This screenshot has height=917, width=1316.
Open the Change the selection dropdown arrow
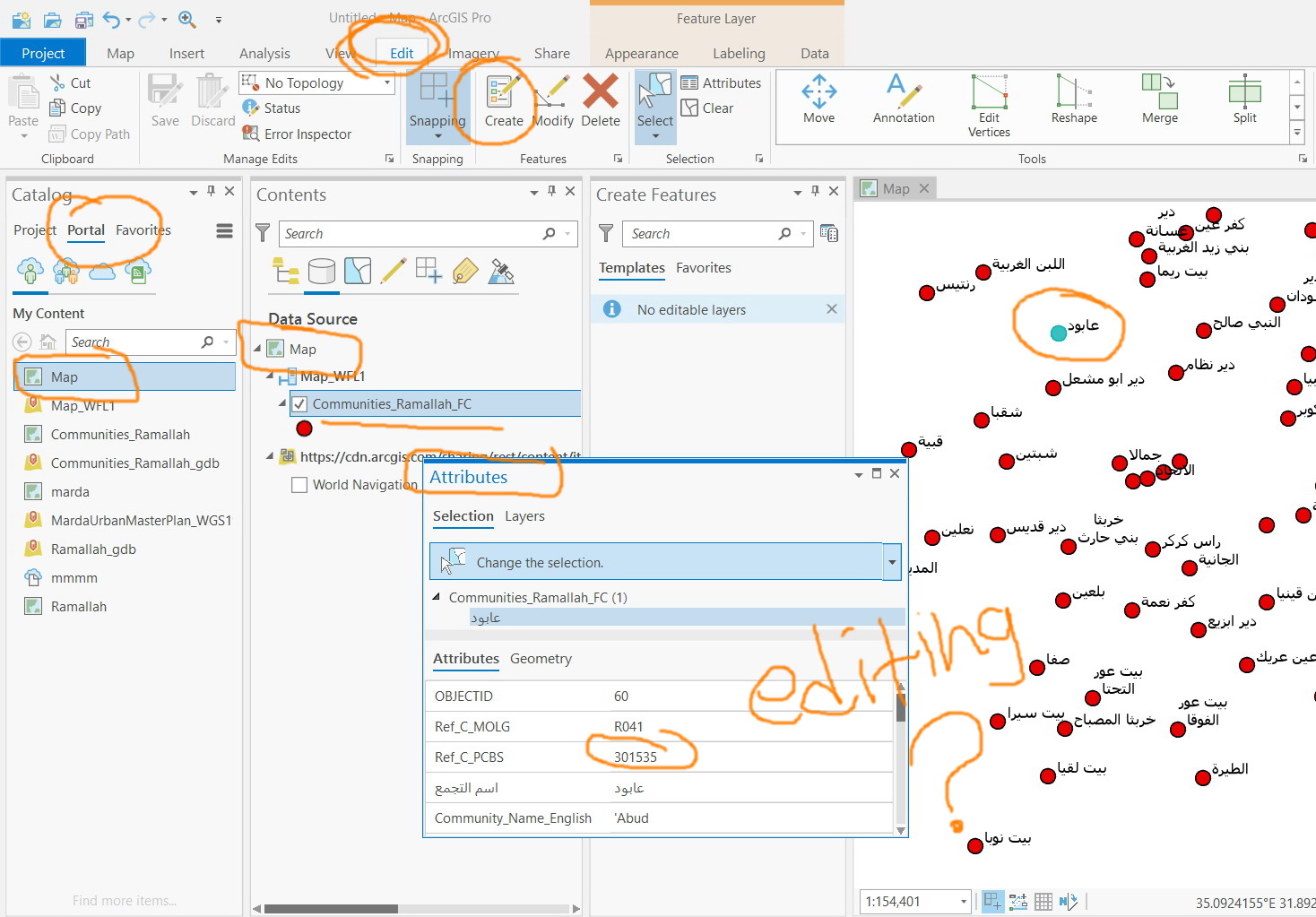[892, 563]
